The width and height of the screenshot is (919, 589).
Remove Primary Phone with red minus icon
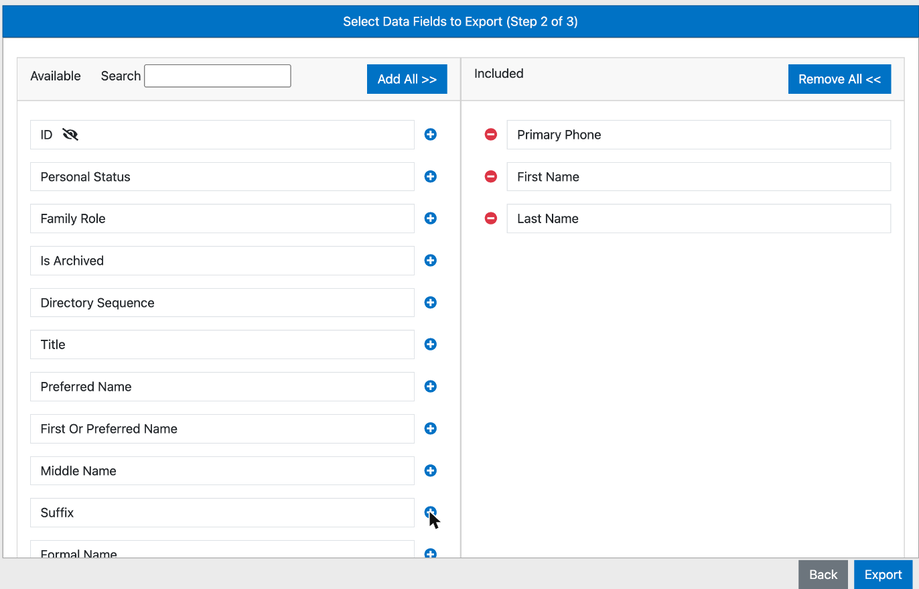tap(491, 135)
